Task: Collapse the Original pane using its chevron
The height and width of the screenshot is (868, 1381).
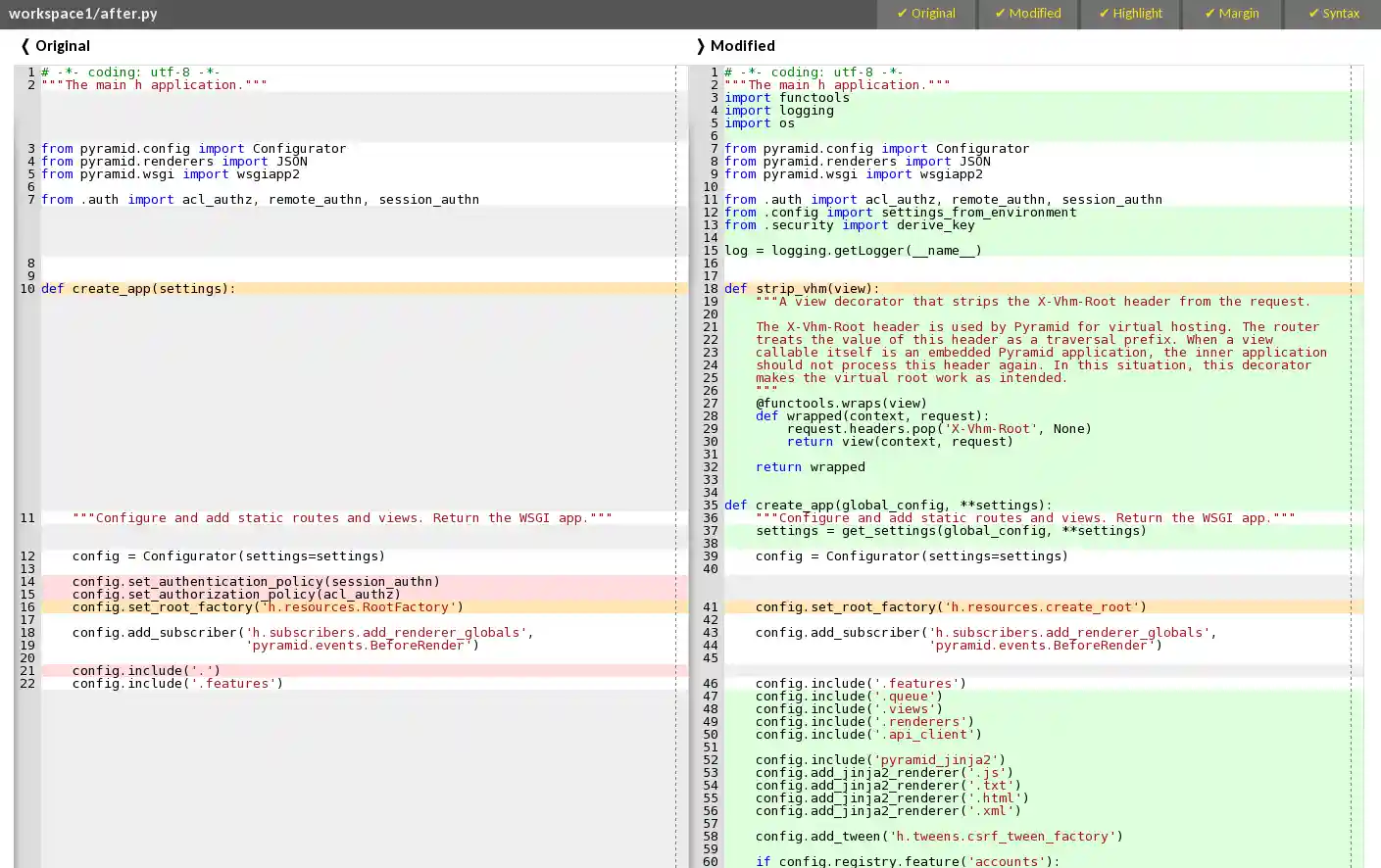Action: pyautogui.click(x=25, y=45)
